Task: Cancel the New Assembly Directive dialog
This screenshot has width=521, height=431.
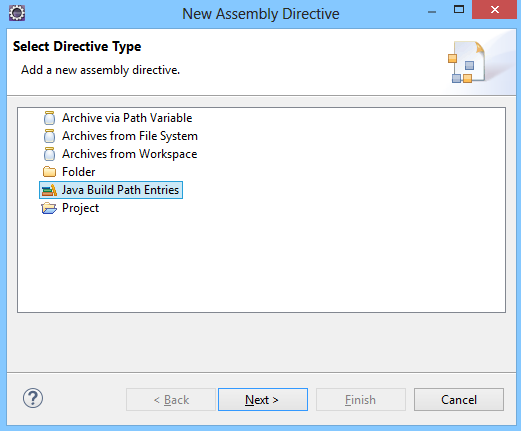Action: click(459, 399)
